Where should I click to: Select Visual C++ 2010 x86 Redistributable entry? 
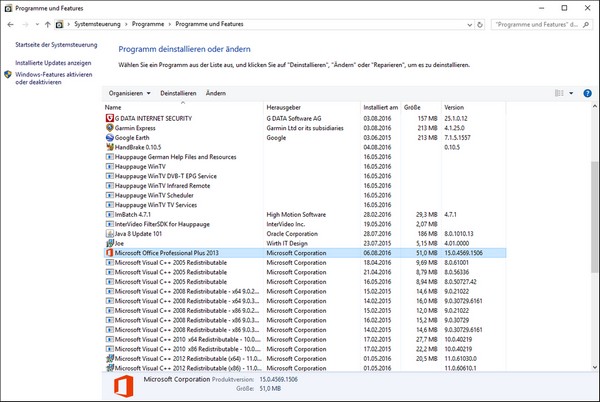305,349
